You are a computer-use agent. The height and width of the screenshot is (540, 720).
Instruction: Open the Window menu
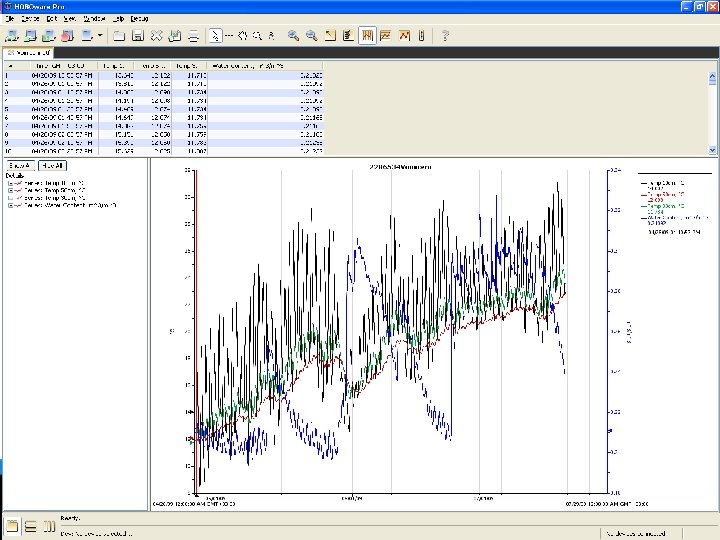95,18
